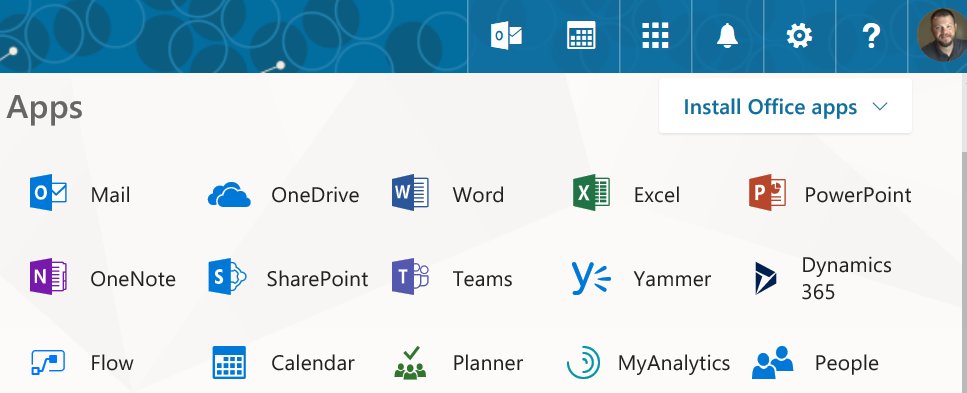Click the PowerPoint app icon
This screenshot has height=393, width=967.
pyautogui.click(x=767, y=192)
